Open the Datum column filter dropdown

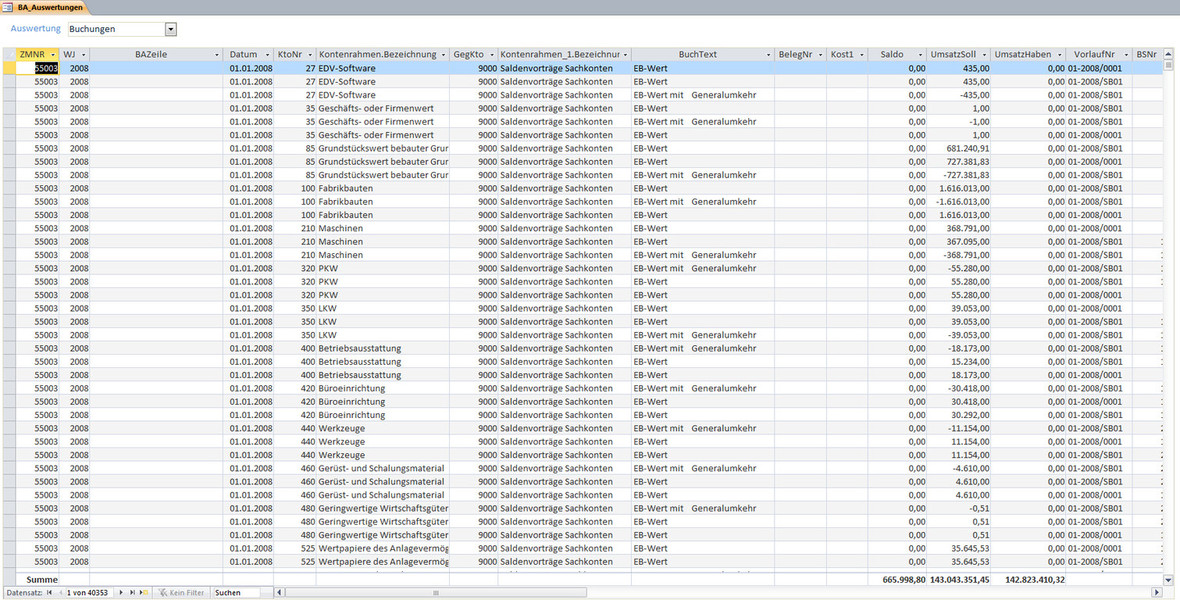point(266,55)
